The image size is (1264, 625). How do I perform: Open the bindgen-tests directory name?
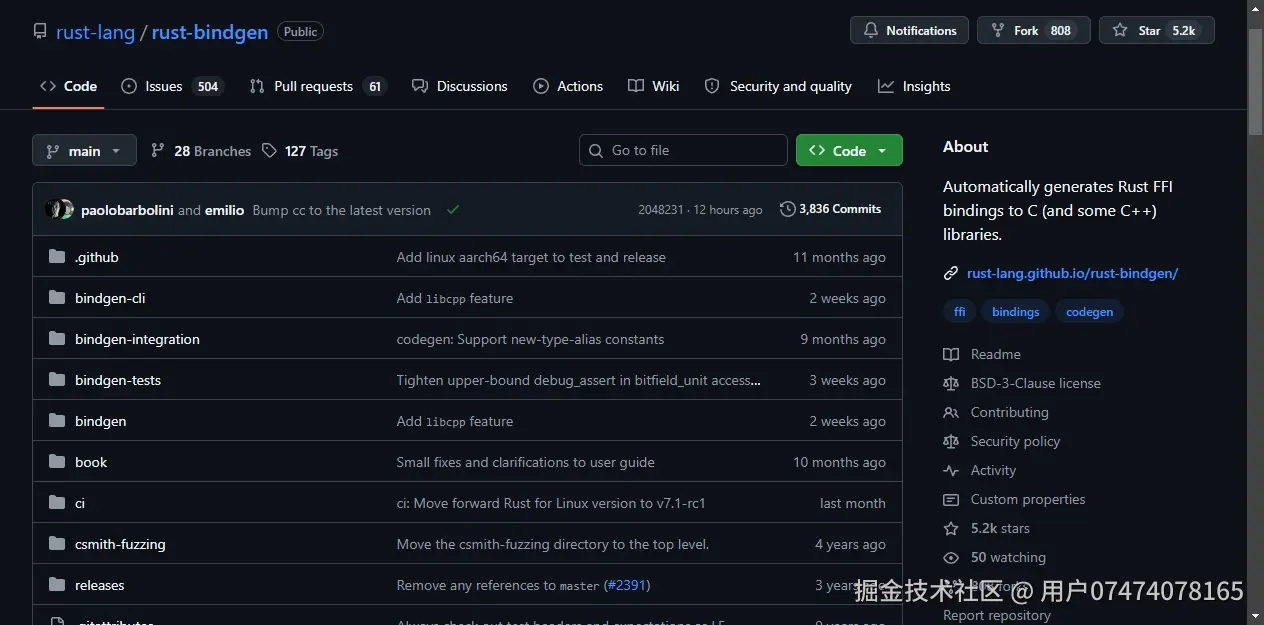(x=118, y=380)
